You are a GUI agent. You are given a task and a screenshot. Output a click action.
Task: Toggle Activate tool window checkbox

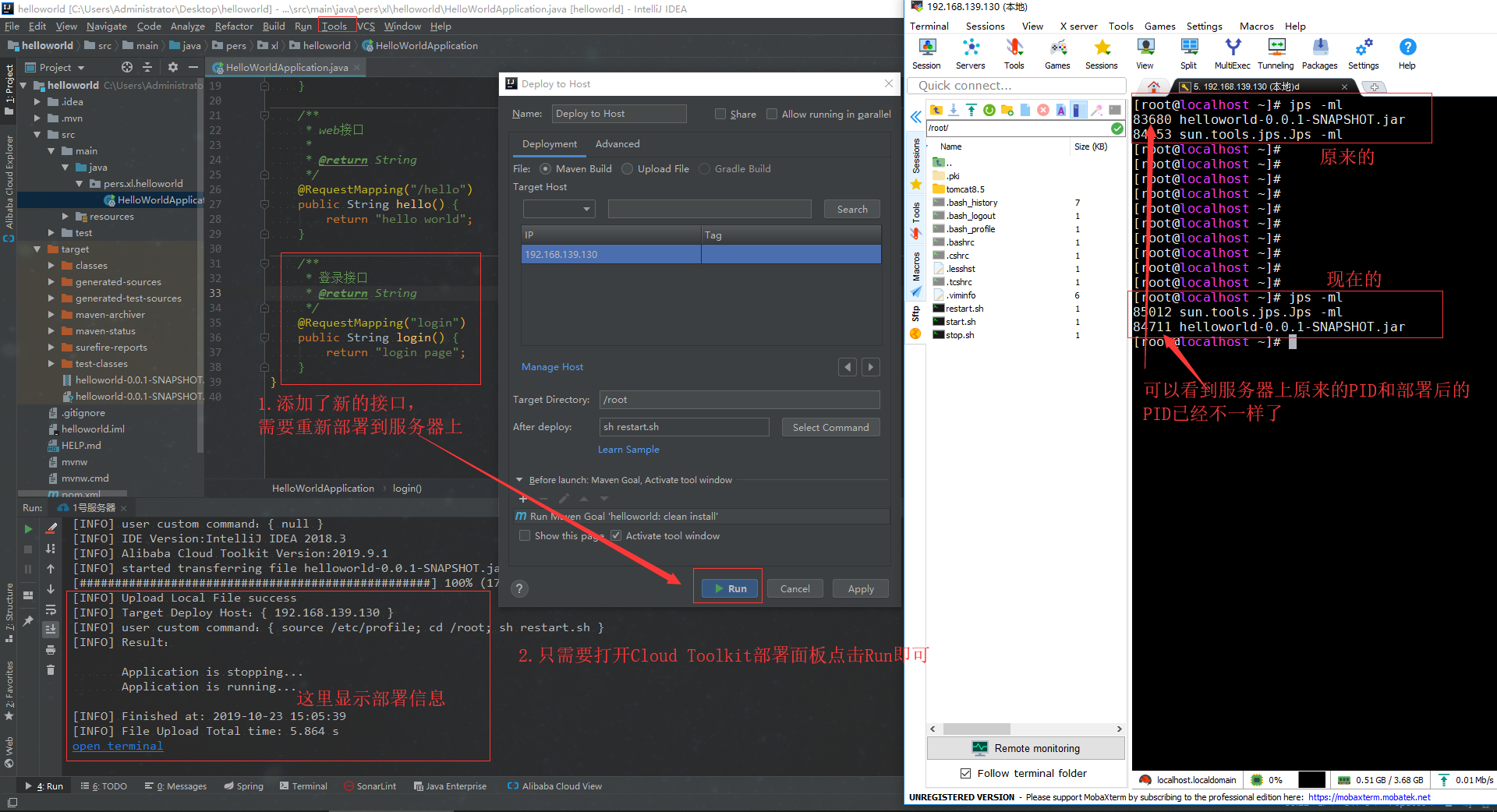(x=616, y=535)
